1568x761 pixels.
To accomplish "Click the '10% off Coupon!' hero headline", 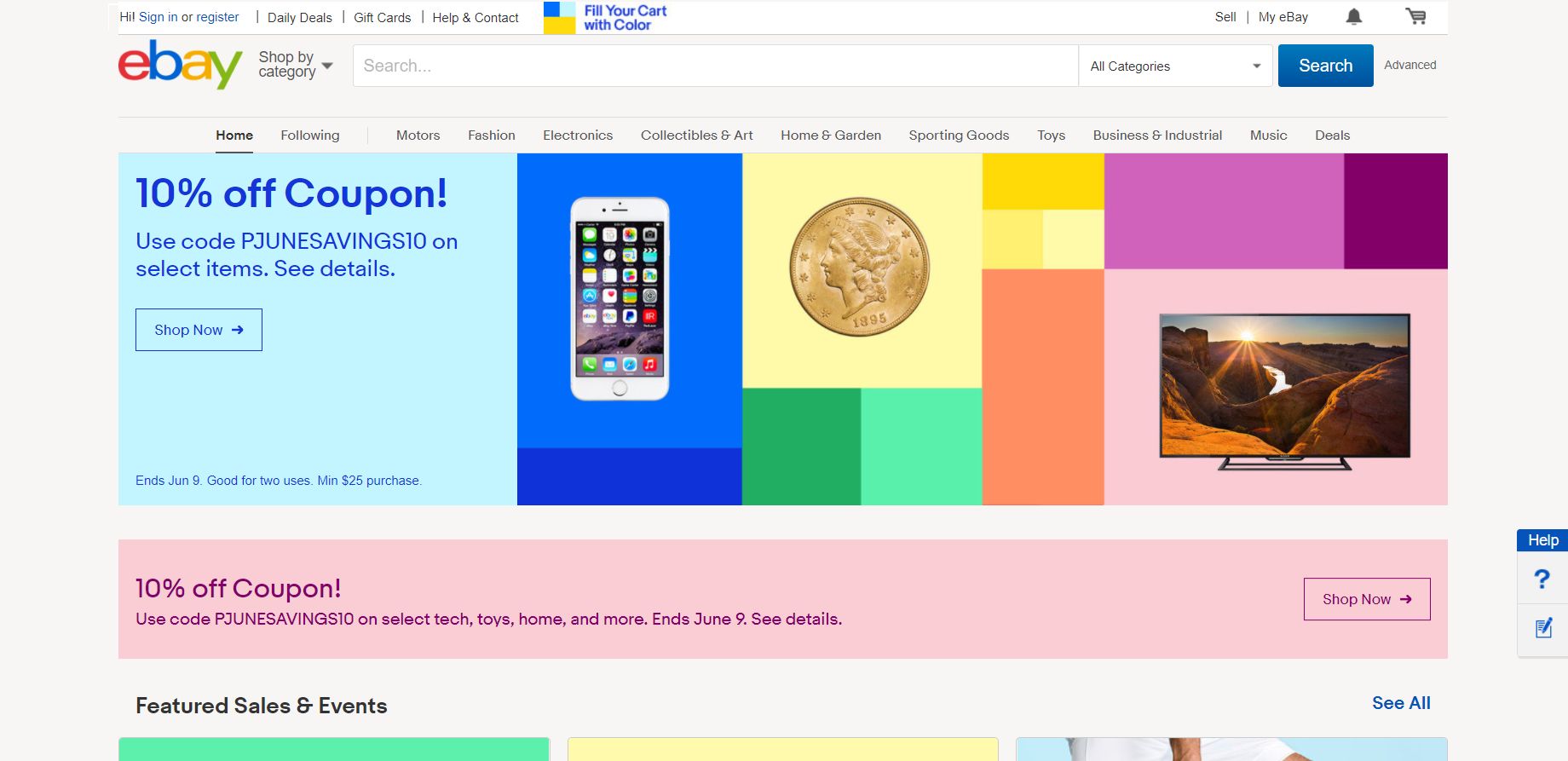I will 291,193.
